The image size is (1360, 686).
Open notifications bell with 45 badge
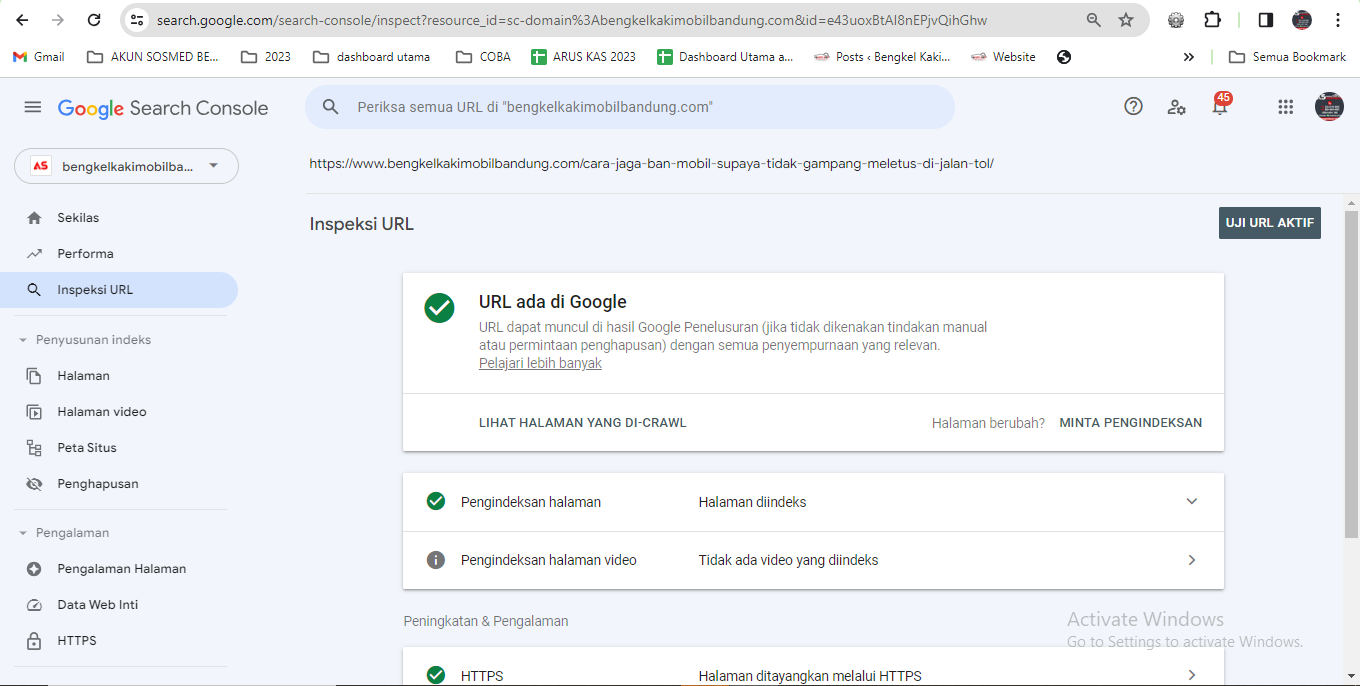coord(1220,106)
